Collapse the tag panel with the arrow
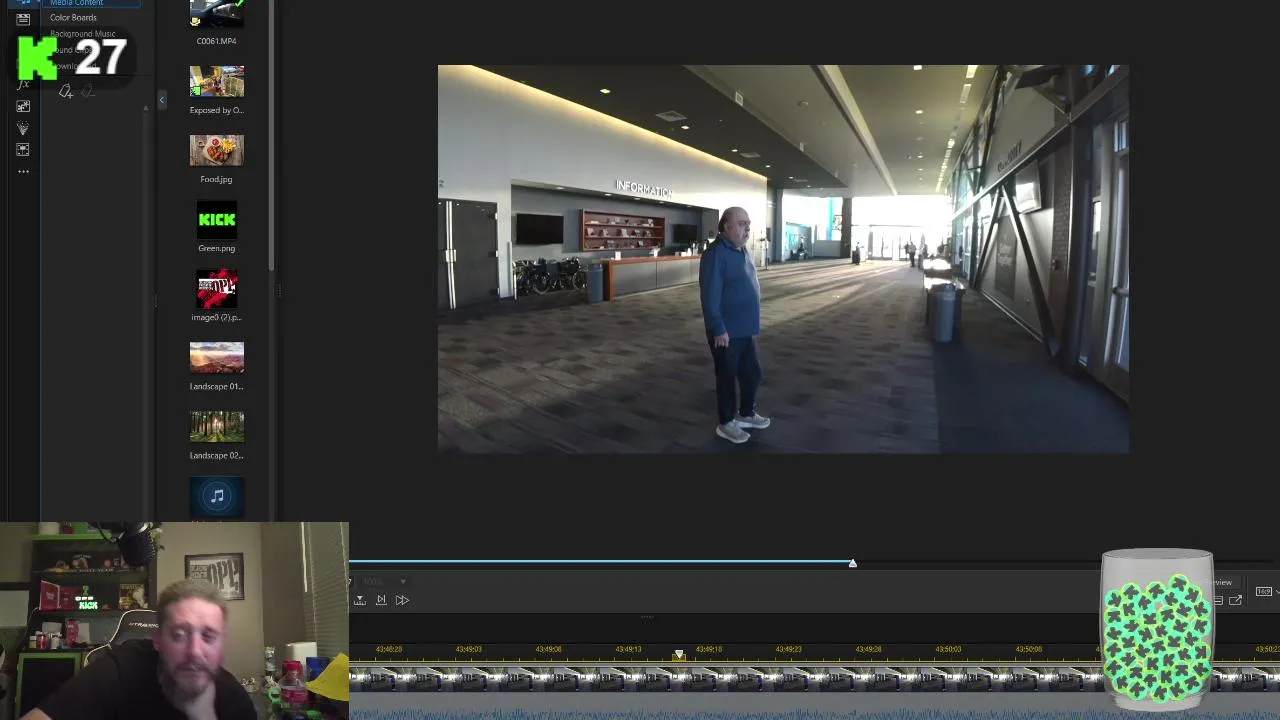This screenshot has width=1280, height=720. [x=162, y=99]
